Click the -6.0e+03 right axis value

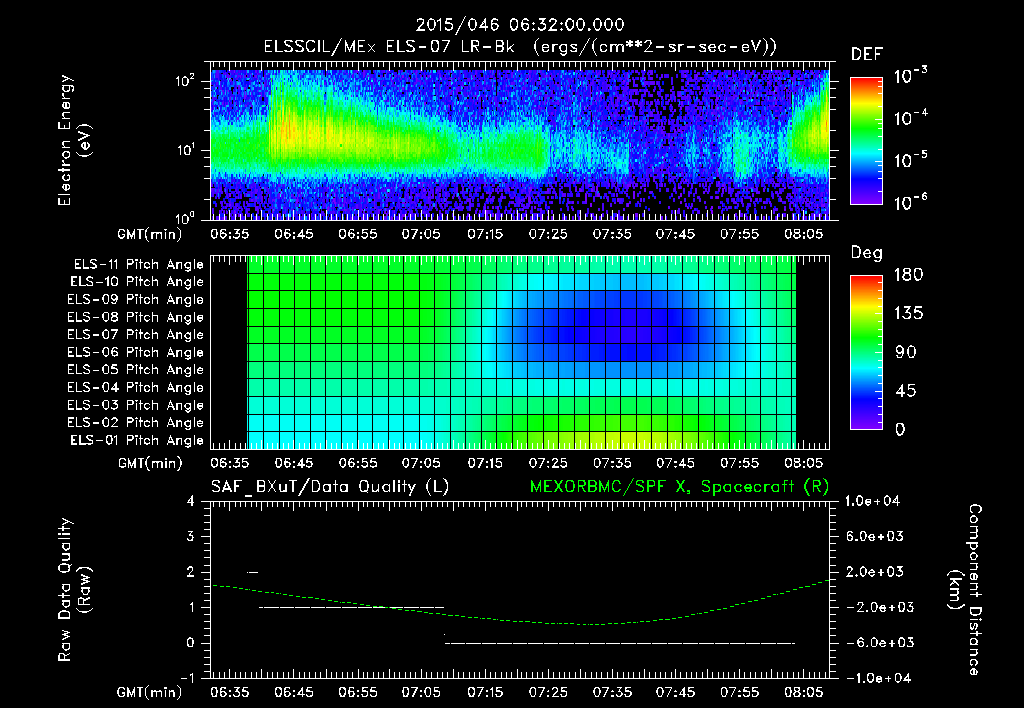click(x=875, y=643)
